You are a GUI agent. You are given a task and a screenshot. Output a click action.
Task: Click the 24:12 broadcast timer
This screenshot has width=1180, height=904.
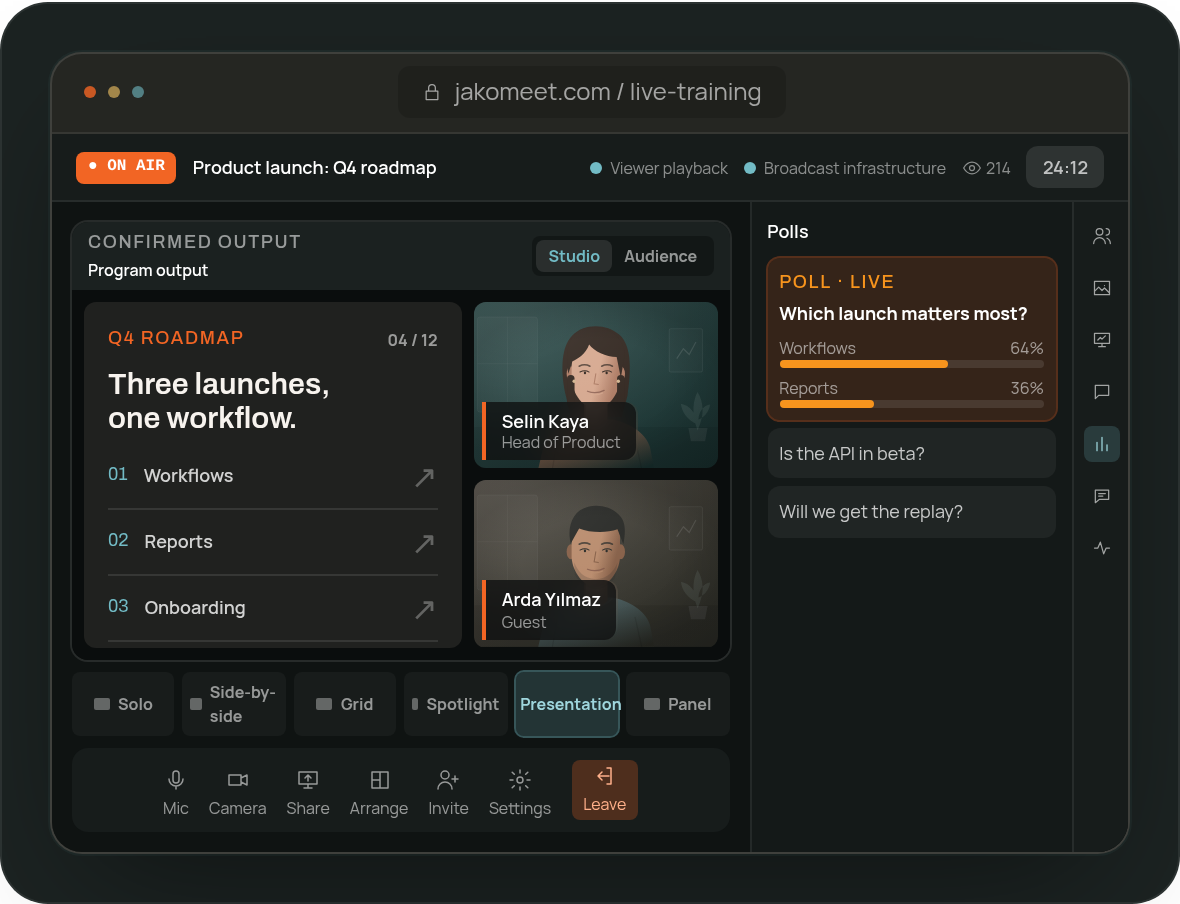click(x=1065, y=167)
